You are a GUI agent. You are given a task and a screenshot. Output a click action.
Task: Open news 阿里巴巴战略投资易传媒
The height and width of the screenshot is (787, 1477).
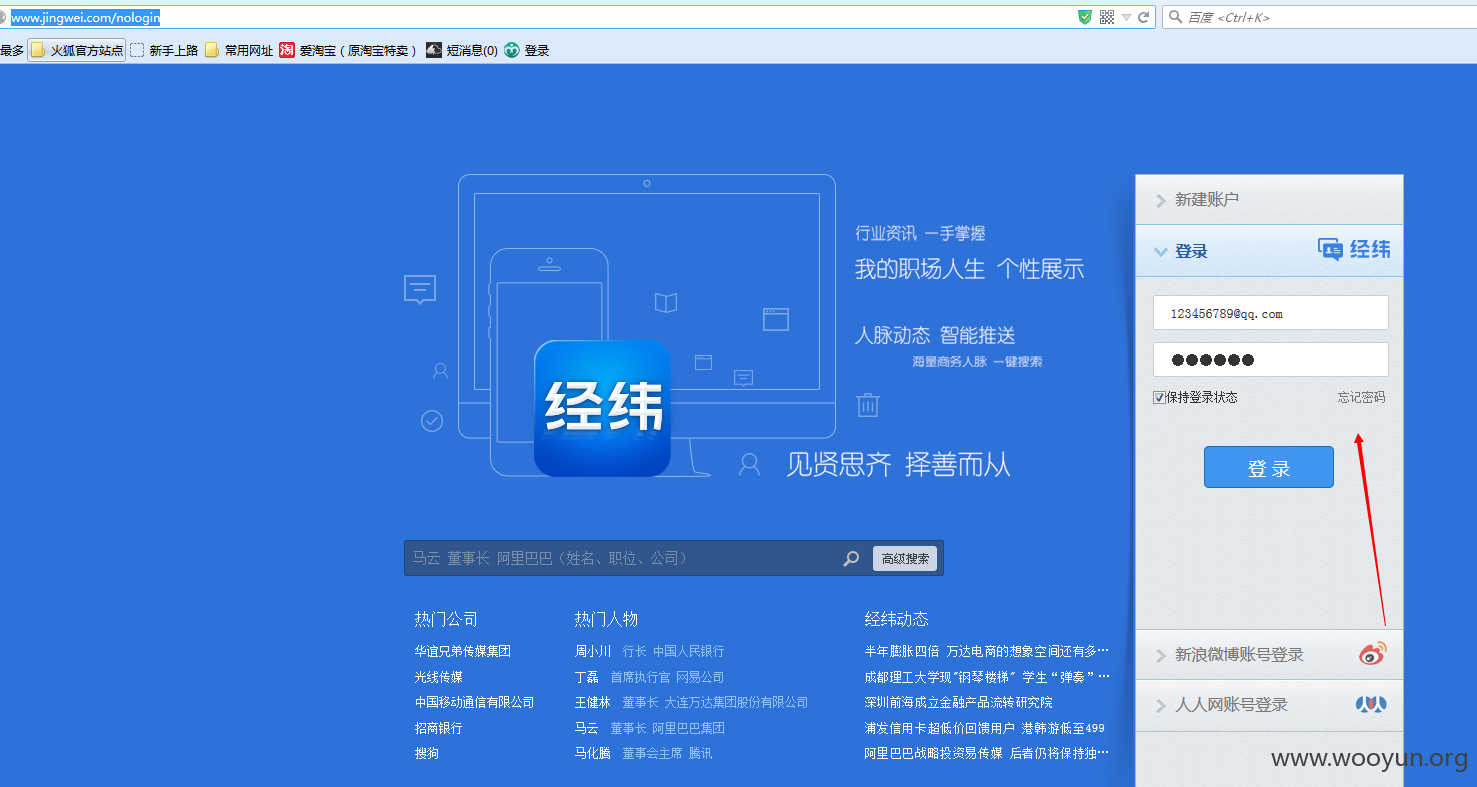[x=987, y=753]
